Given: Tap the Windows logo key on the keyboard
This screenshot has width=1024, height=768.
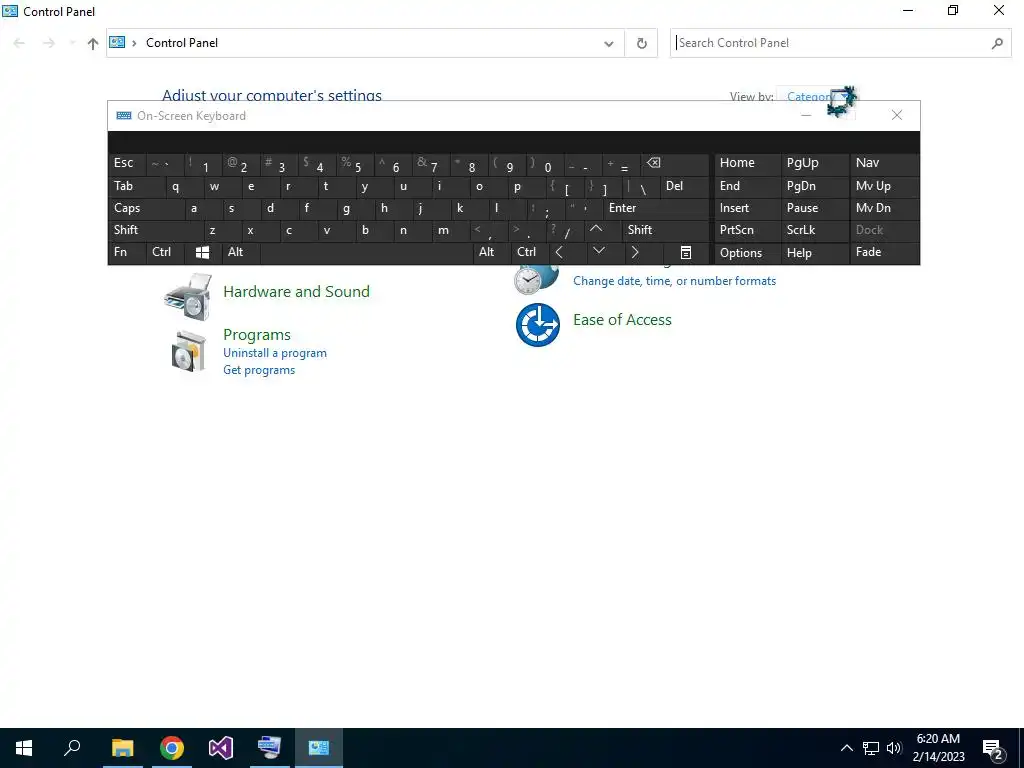Looking at the screenshot, I should [x=202, y=252].
